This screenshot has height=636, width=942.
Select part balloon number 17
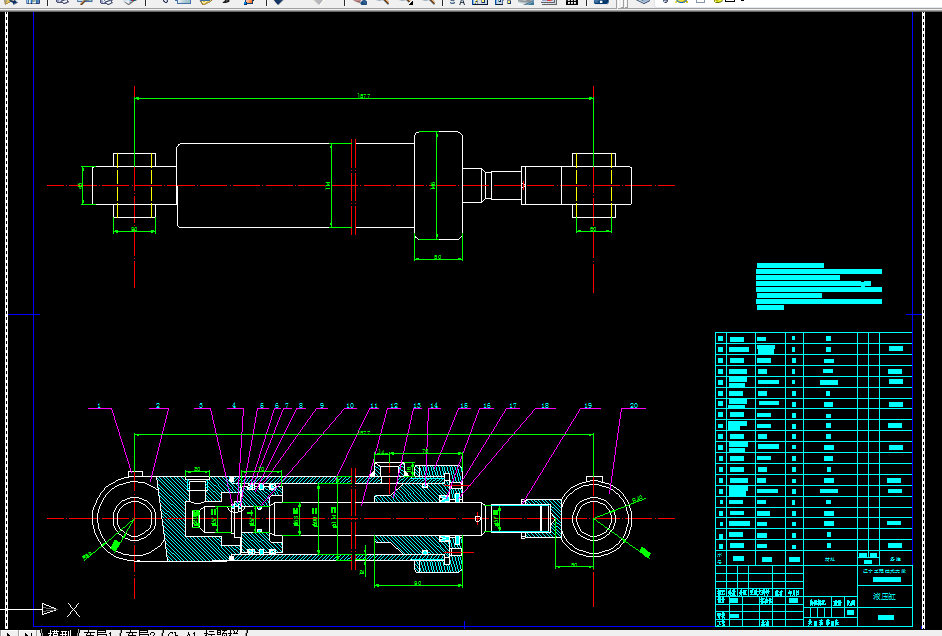[x=513, y=406]
